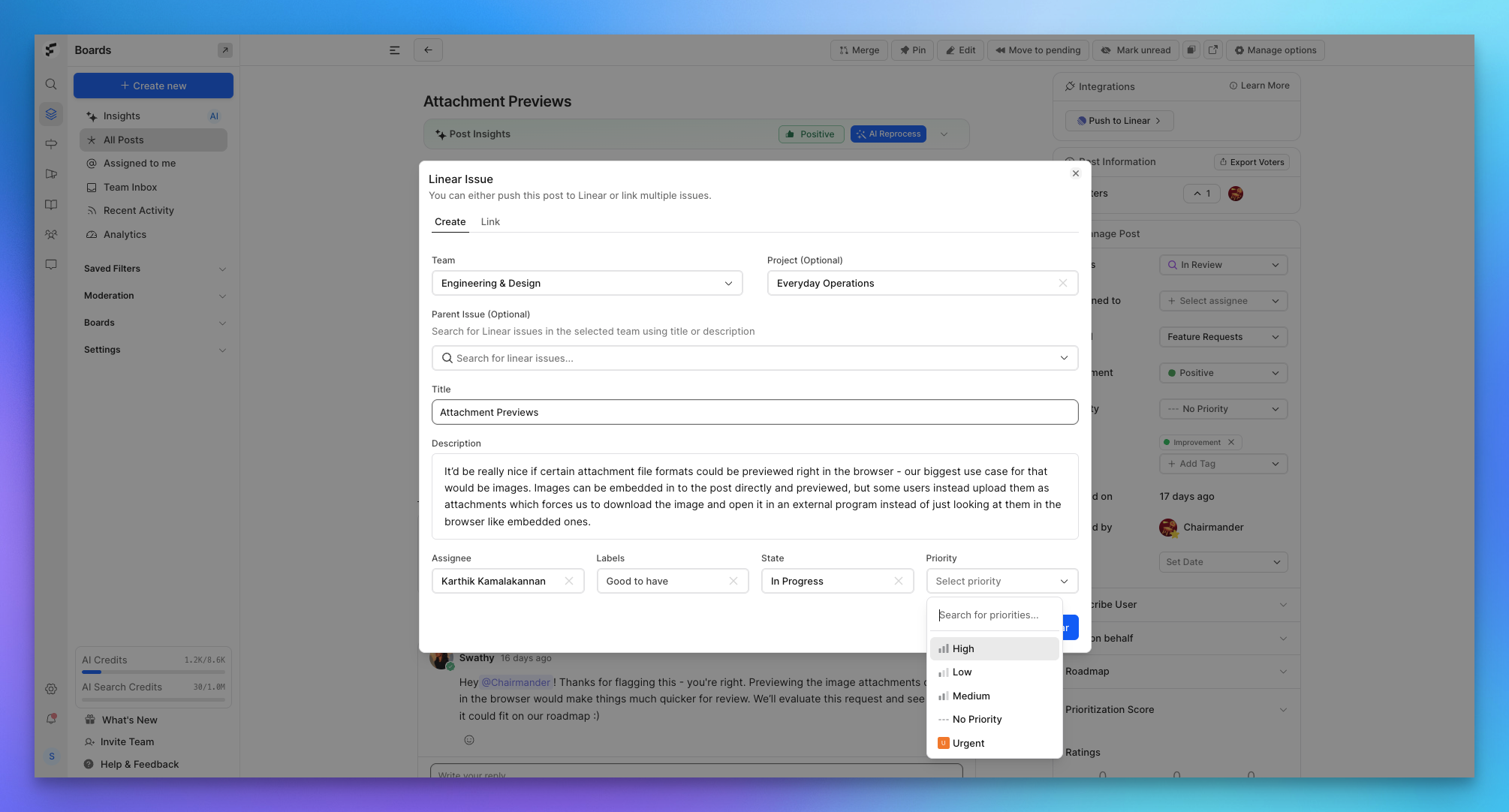This screenshot has height=812, width=1509.
Task: Clear the Good to have label
Action: point(733,581)
